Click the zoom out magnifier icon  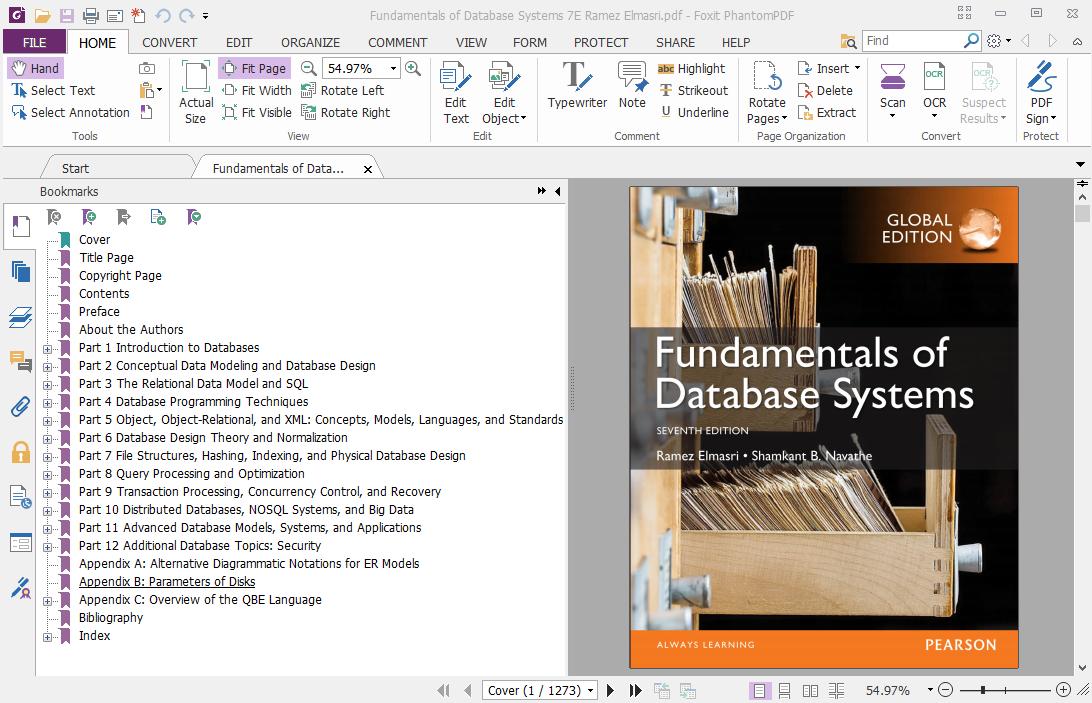[x=309, y=68]
